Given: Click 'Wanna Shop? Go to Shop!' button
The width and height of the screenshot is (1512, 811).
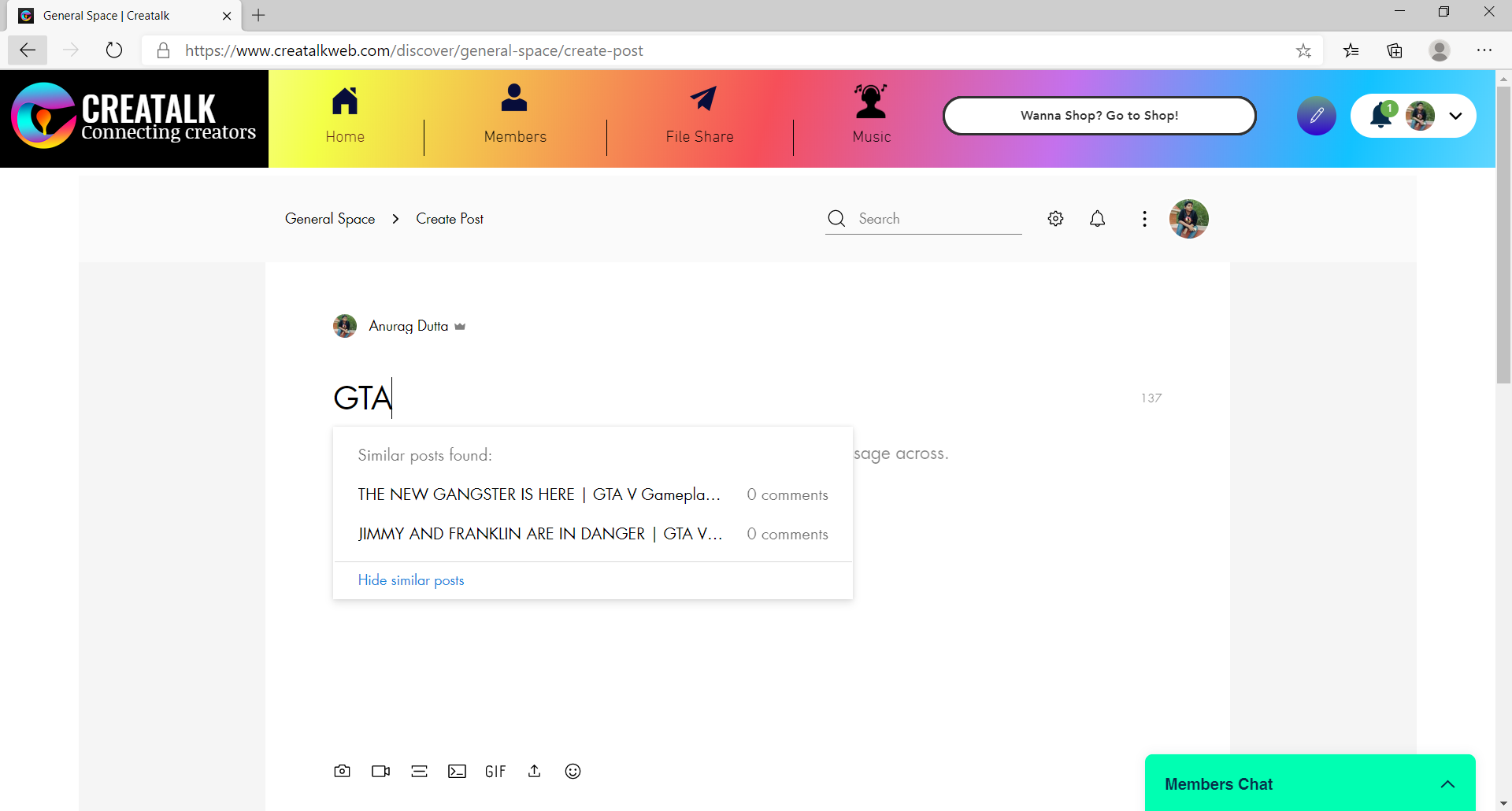Looking at the screenshot, I should tap(1099, 116).
